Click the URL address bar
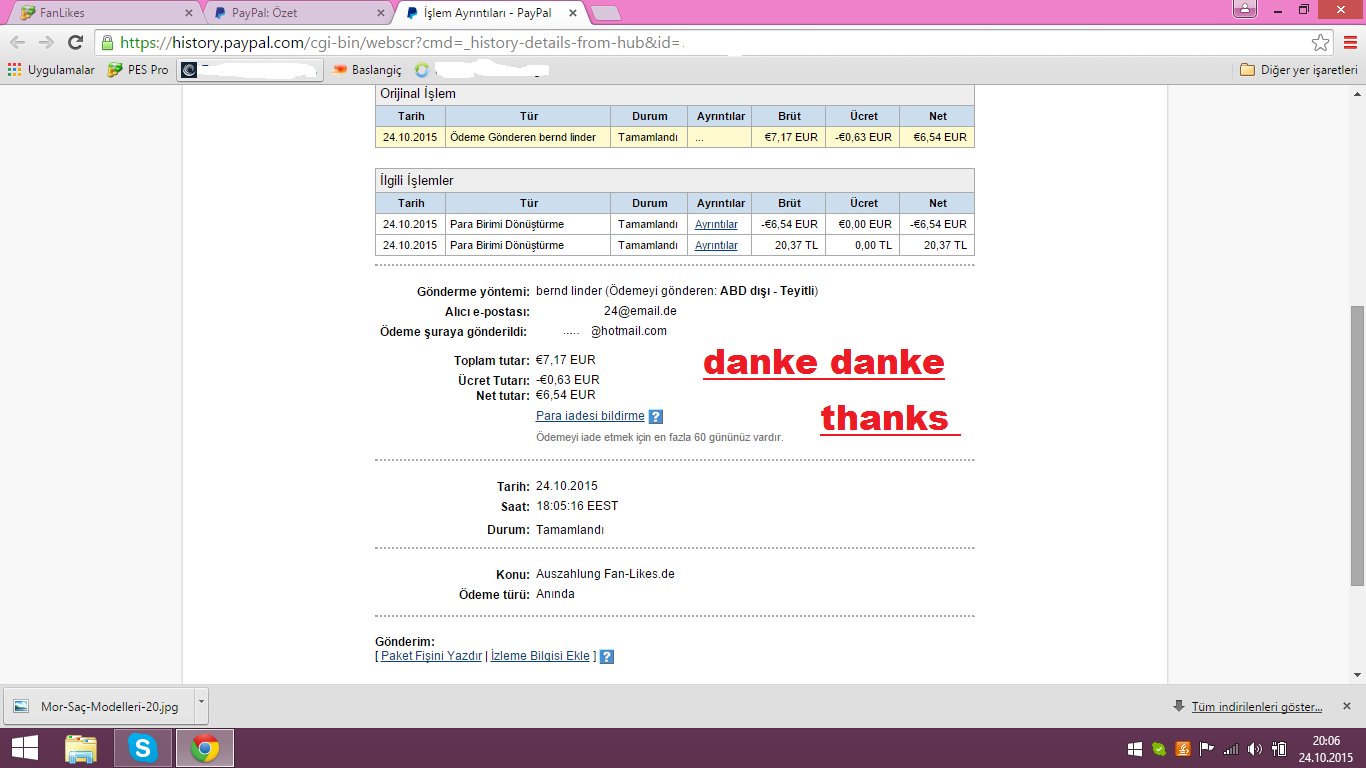Screen dimensions: 1366x768 coord(700,43)
